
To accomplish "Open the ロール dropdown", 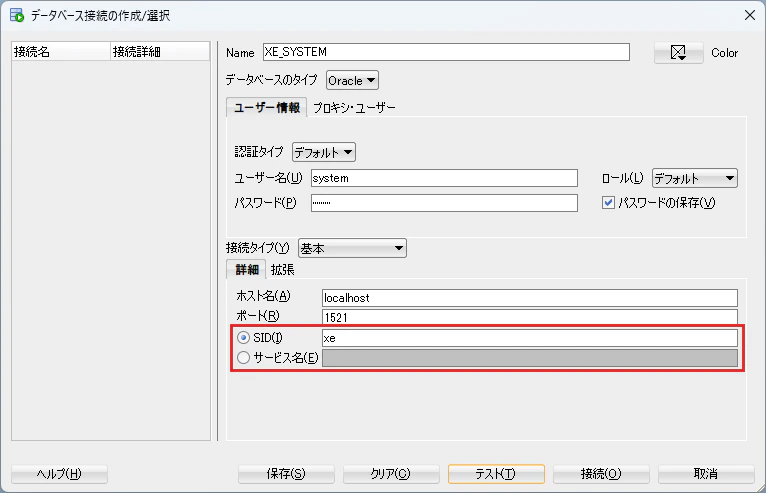I will (x=694, y=178).
